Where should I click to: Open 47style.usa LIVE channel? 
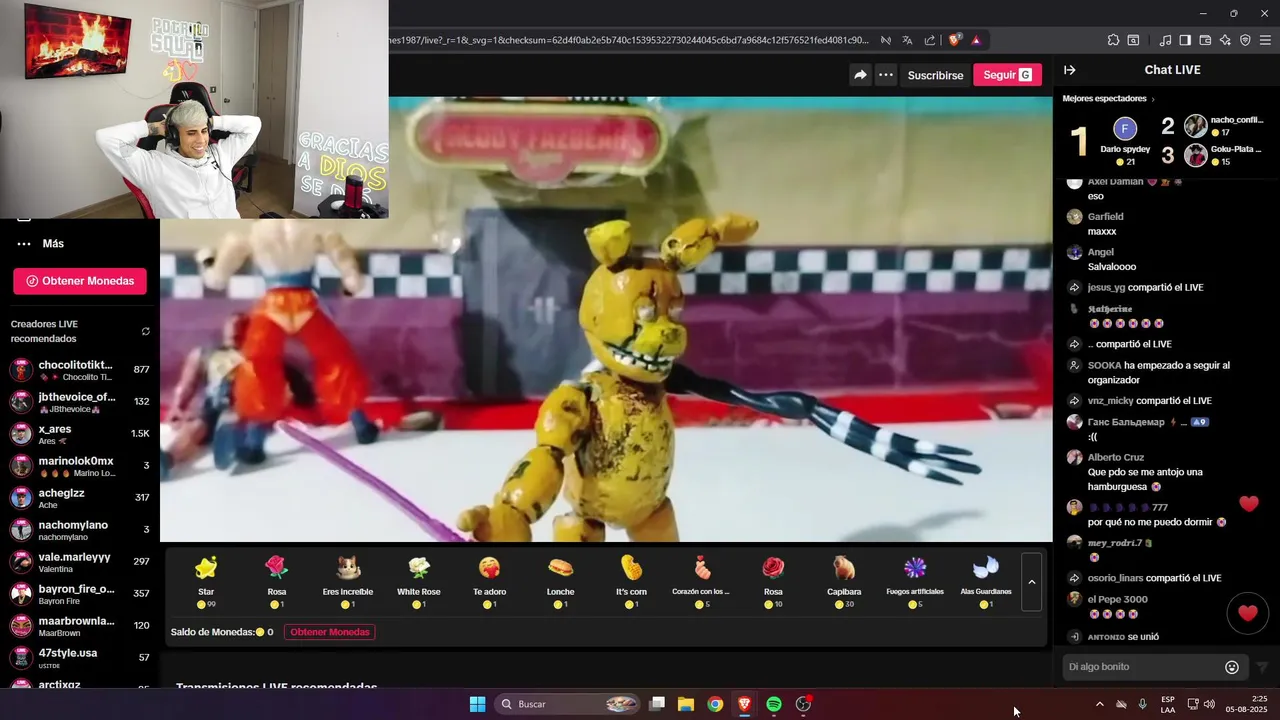pos(80,658)
